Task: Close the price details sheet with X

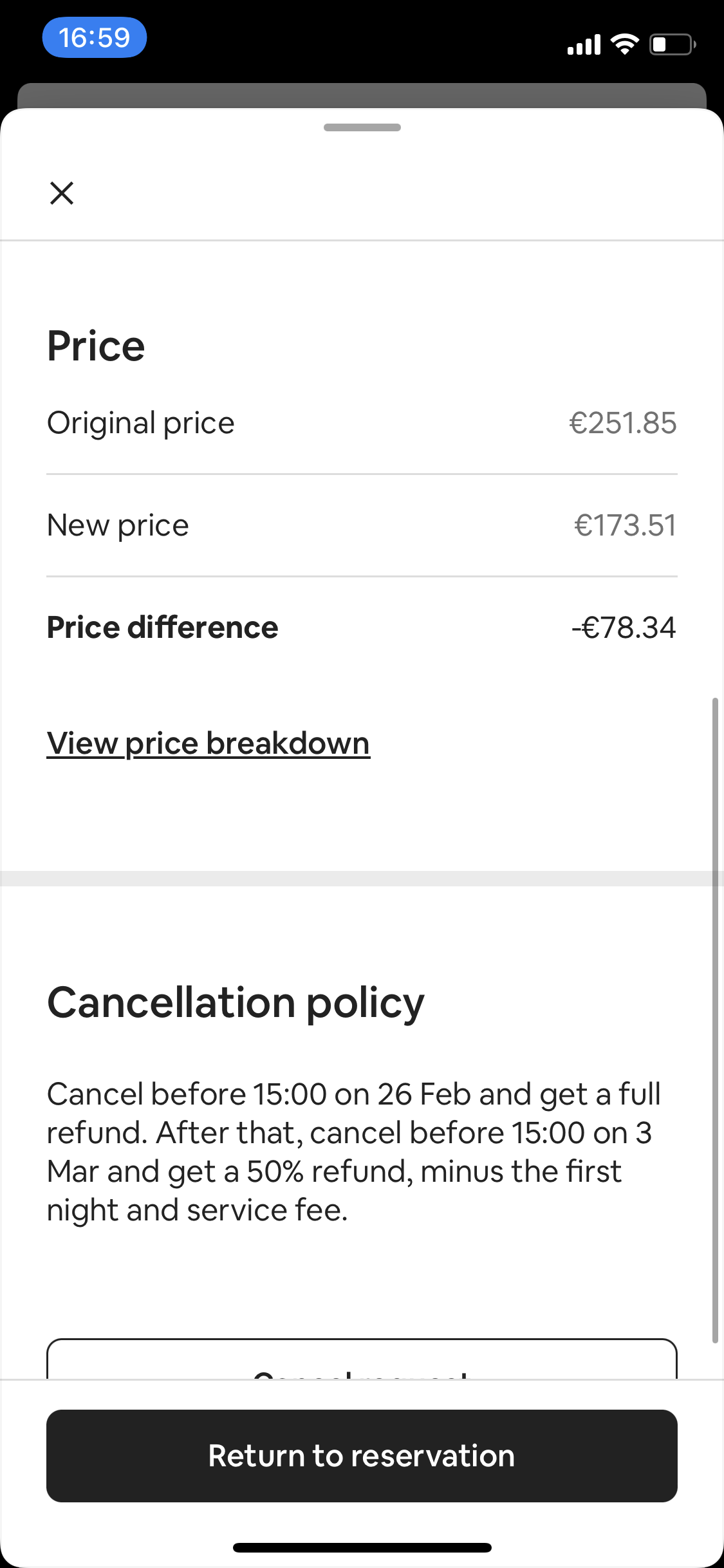Action: tap(62, 192)
